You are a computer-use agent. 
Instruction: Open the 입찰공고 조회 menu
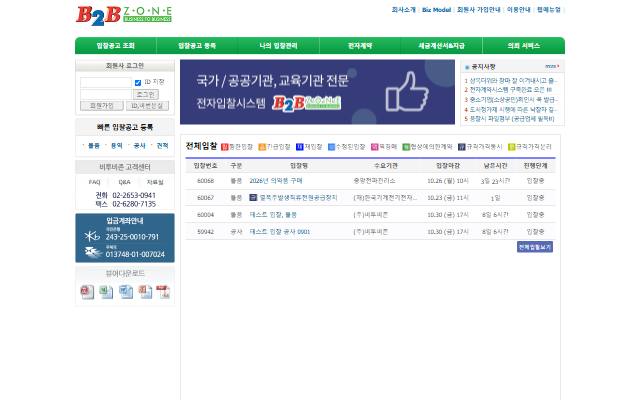click(116, 46)
